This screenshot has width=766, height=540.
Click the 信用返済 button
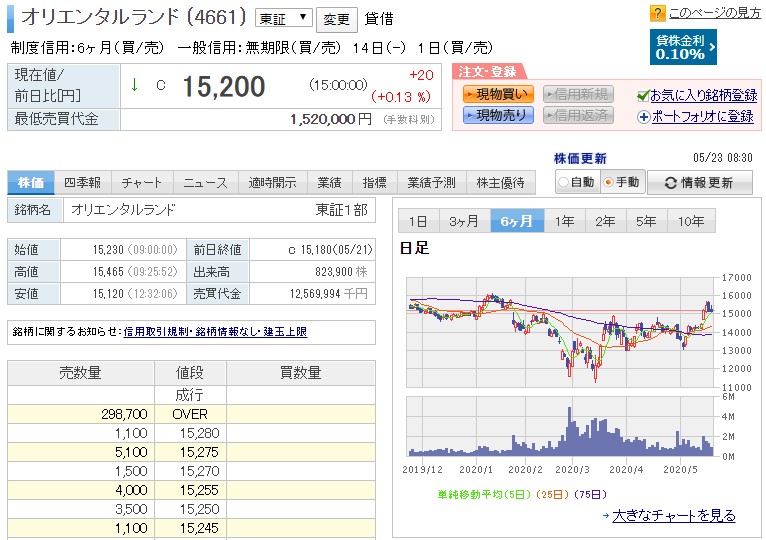coord(578,115)
